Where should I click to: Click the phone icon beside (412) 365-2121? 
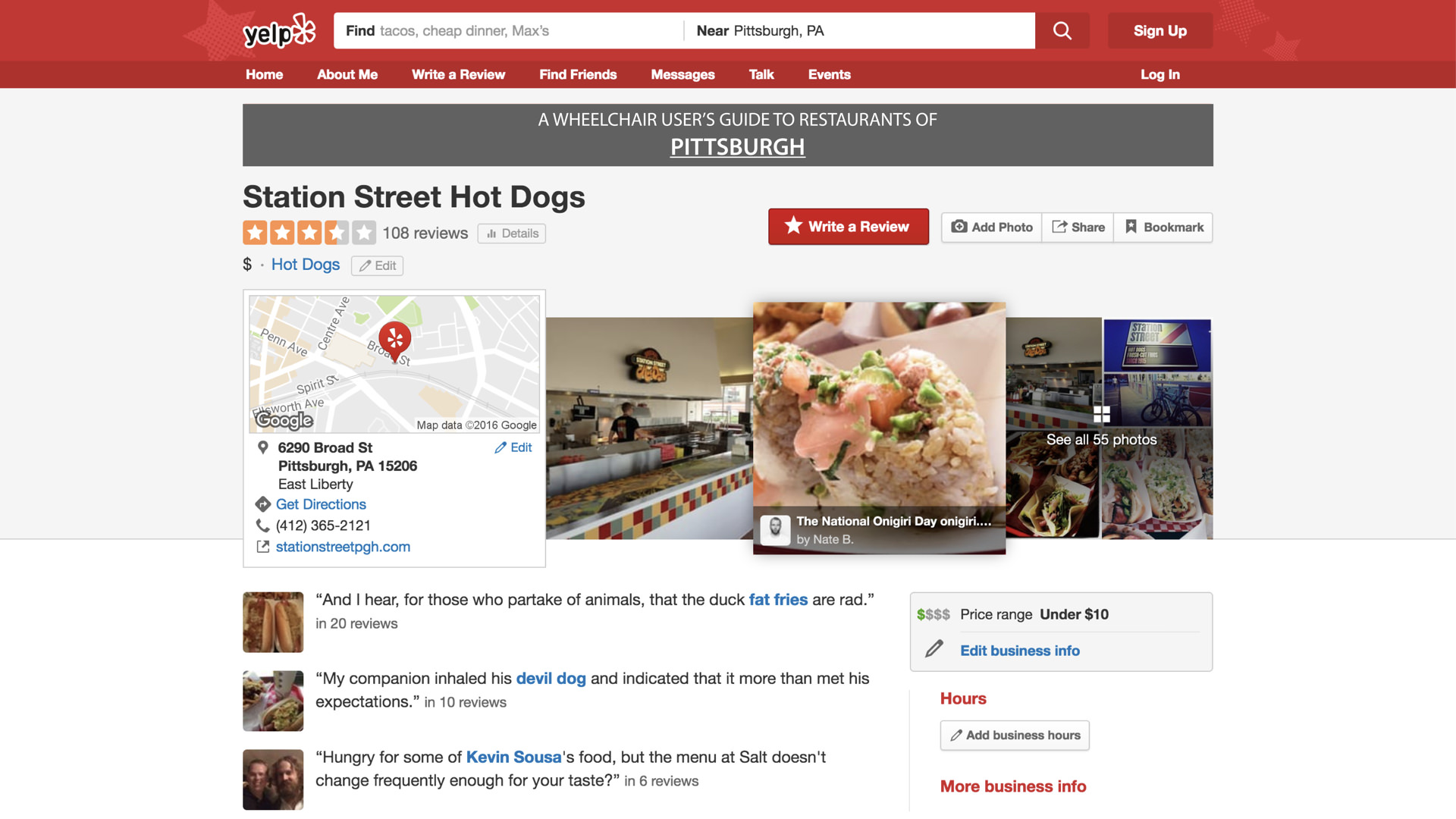[x=263, y=525]
